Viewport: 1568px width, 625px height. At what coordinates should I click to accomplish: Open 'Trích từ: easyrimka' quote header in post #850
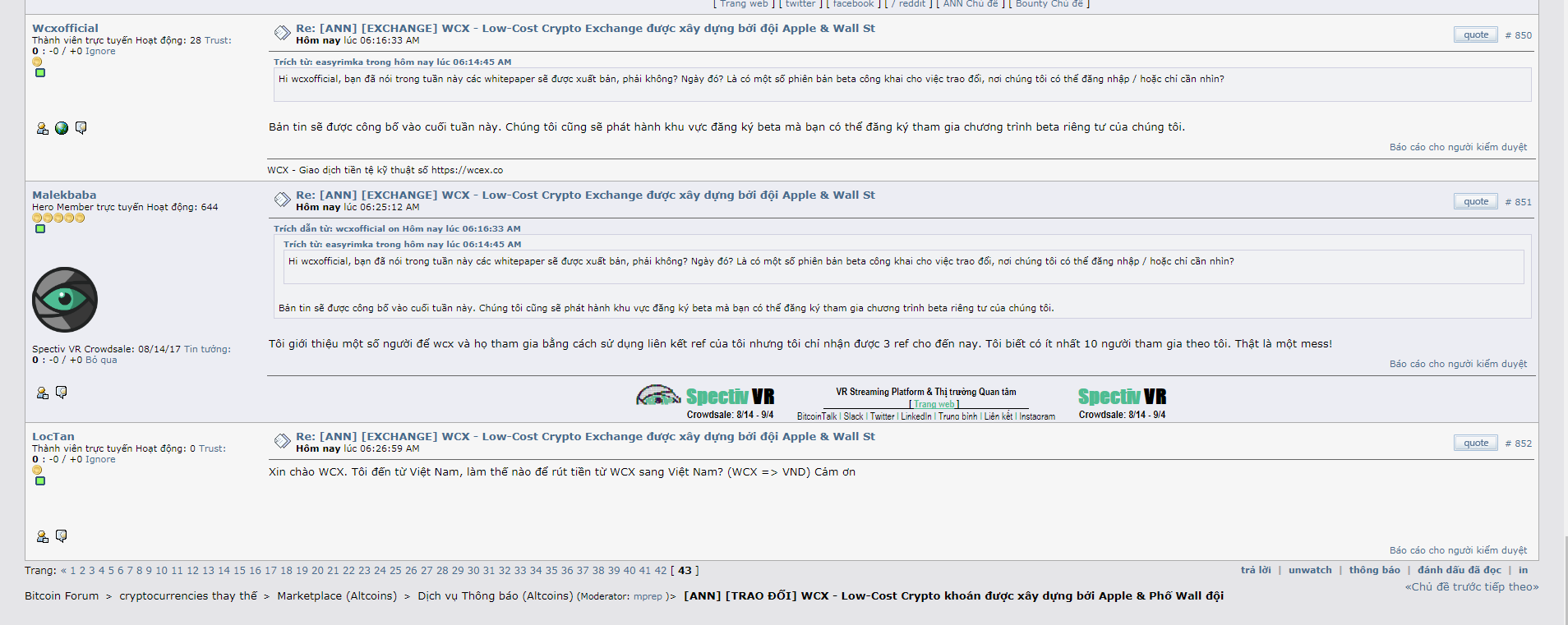[392, 62]
